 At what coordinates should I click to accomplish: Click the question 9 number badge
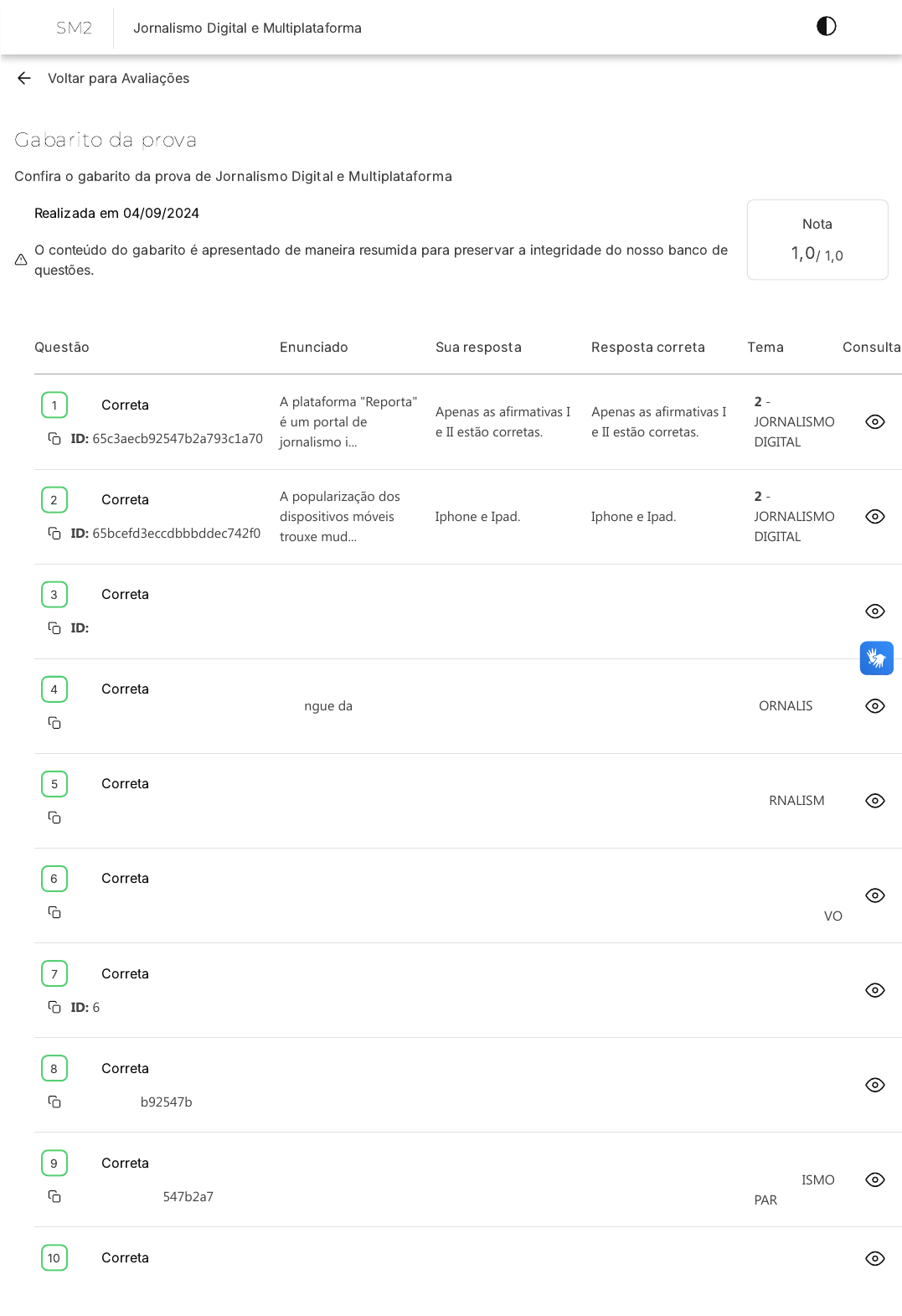54,1164
